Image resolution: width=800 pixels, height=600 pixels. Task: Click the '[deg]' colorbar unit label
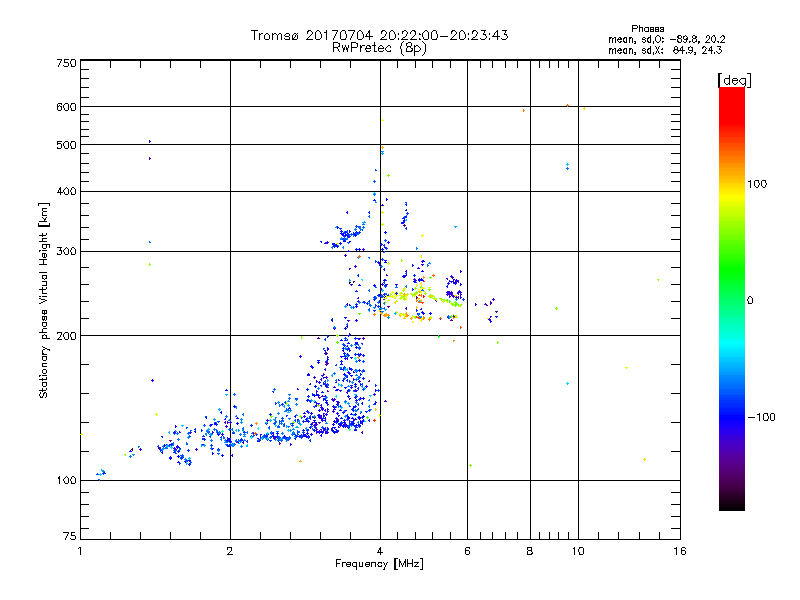point(734,80)
